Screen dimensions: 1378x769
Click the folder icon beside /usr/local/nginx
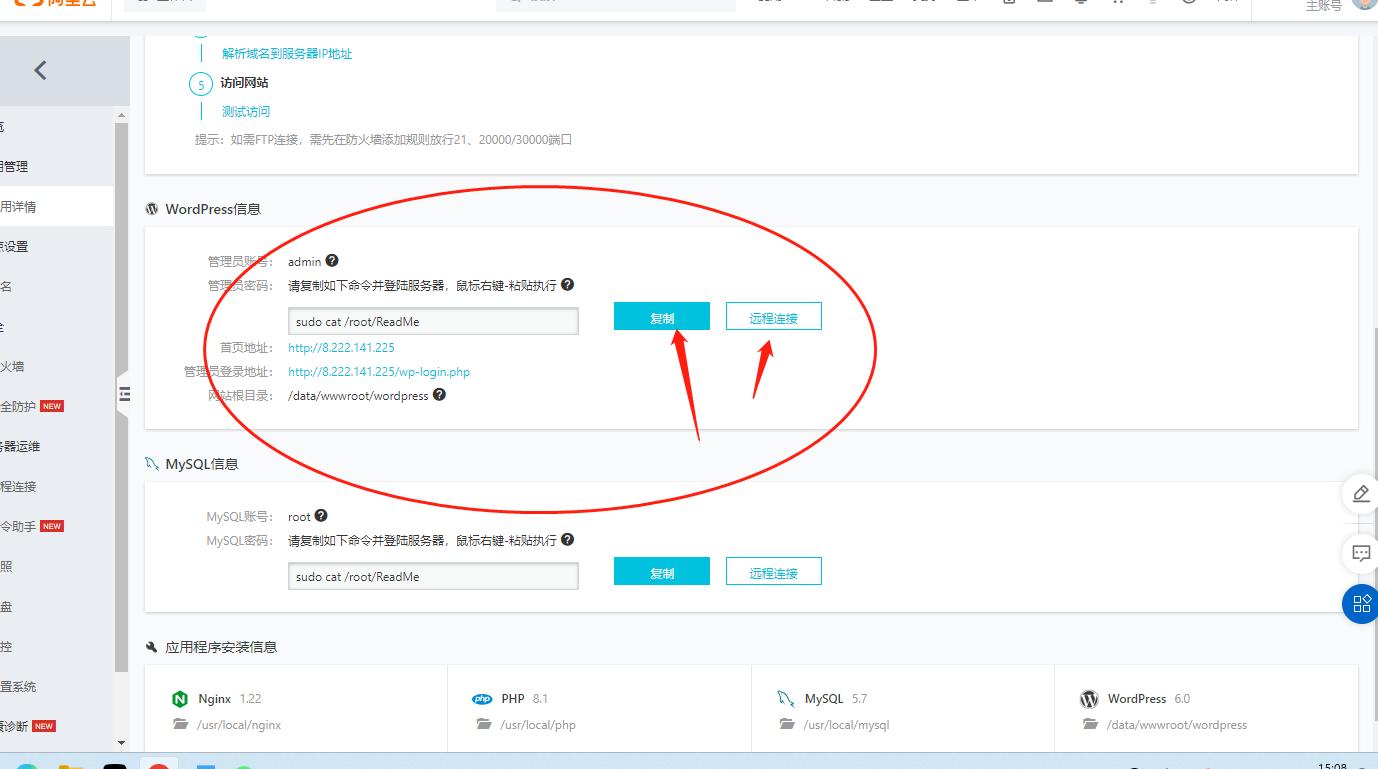pyautogui.click(x=180, y=725)
